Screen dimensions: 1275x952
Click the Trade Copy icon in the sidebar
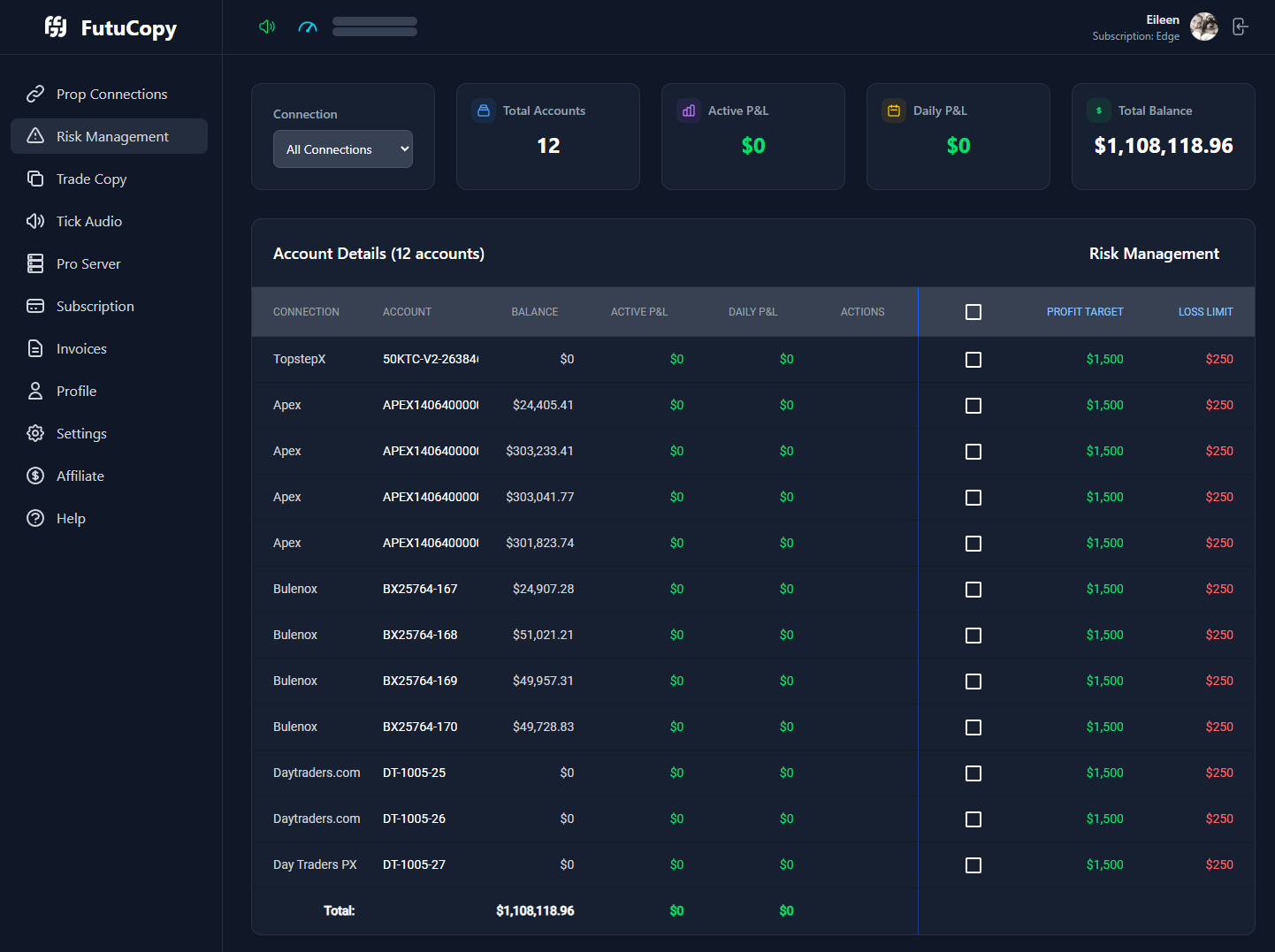tap(35, 178)
